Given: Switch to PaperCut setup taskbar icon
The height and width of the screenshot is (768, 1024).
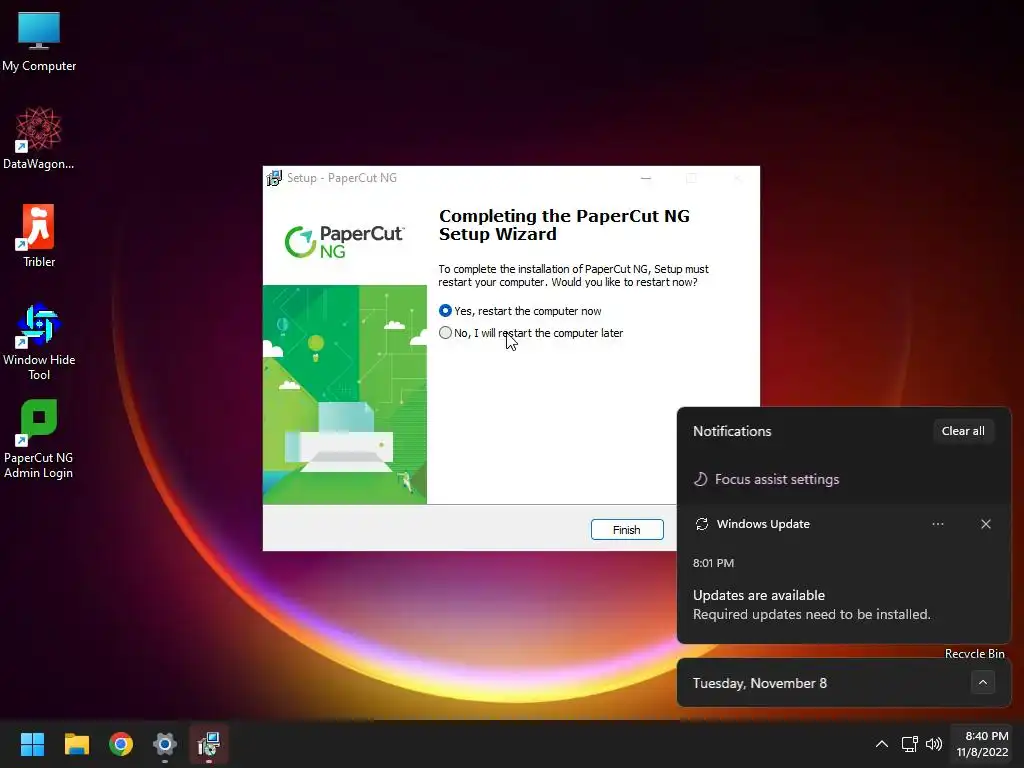Looking at the screenshot, I should pyautogui.click(x=209, y=744).
